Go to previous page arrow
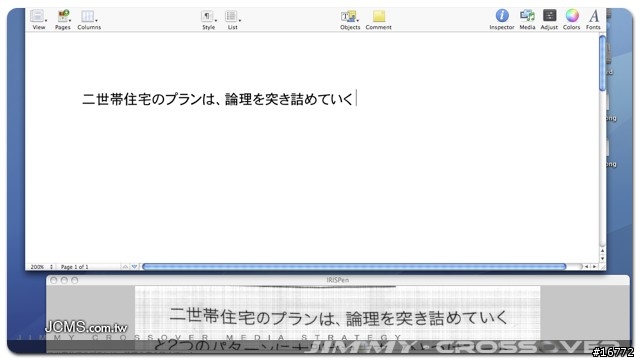The width and height of the screenshot is (640, 360). (x=125, y=267)
